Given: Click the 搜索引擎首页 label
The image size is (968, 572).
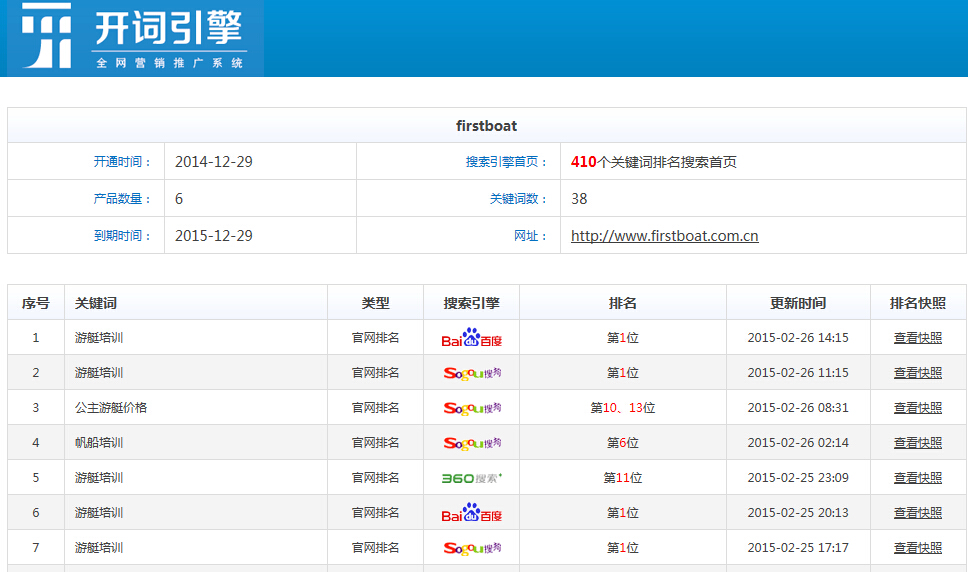Looking at the screenshot, I should click(x=506, y=162).
